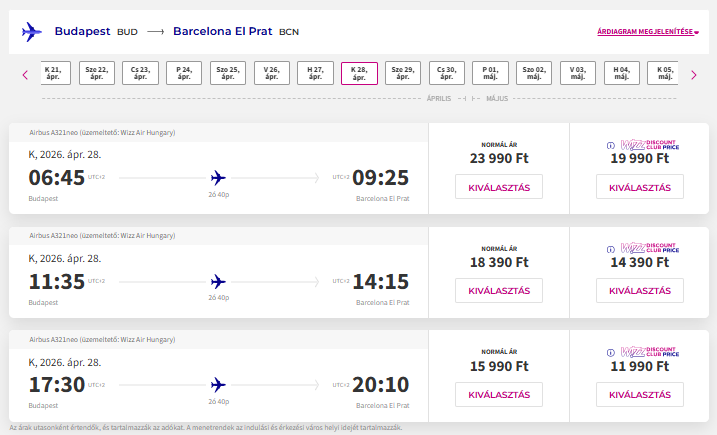
Task: Select normal price 18 390 Ft Kiválasztás
Action: coord(498,290)
